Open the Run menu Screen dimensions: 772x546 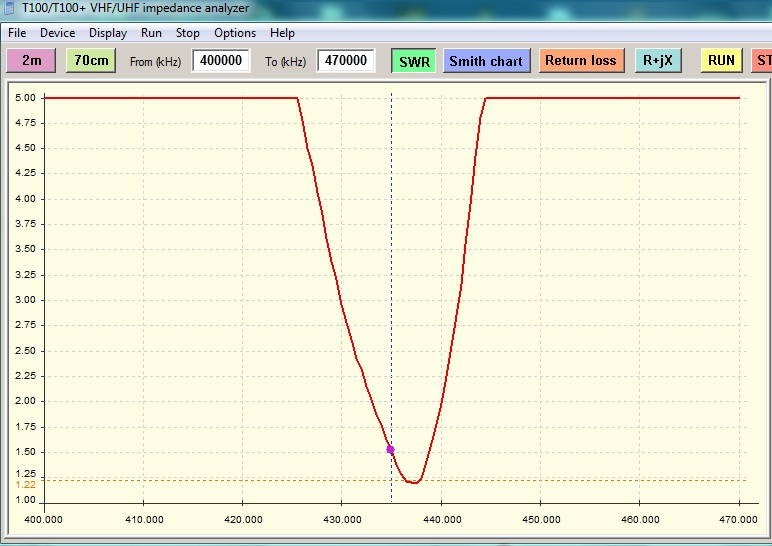click(x=151, y=33)
